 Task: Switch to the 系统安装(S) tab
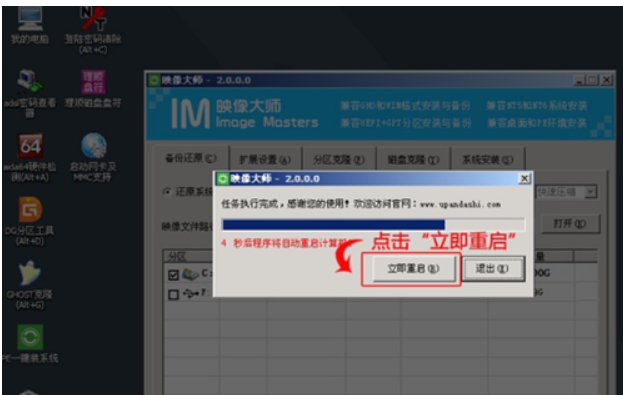pyautogui.click(x=488, y=159)
